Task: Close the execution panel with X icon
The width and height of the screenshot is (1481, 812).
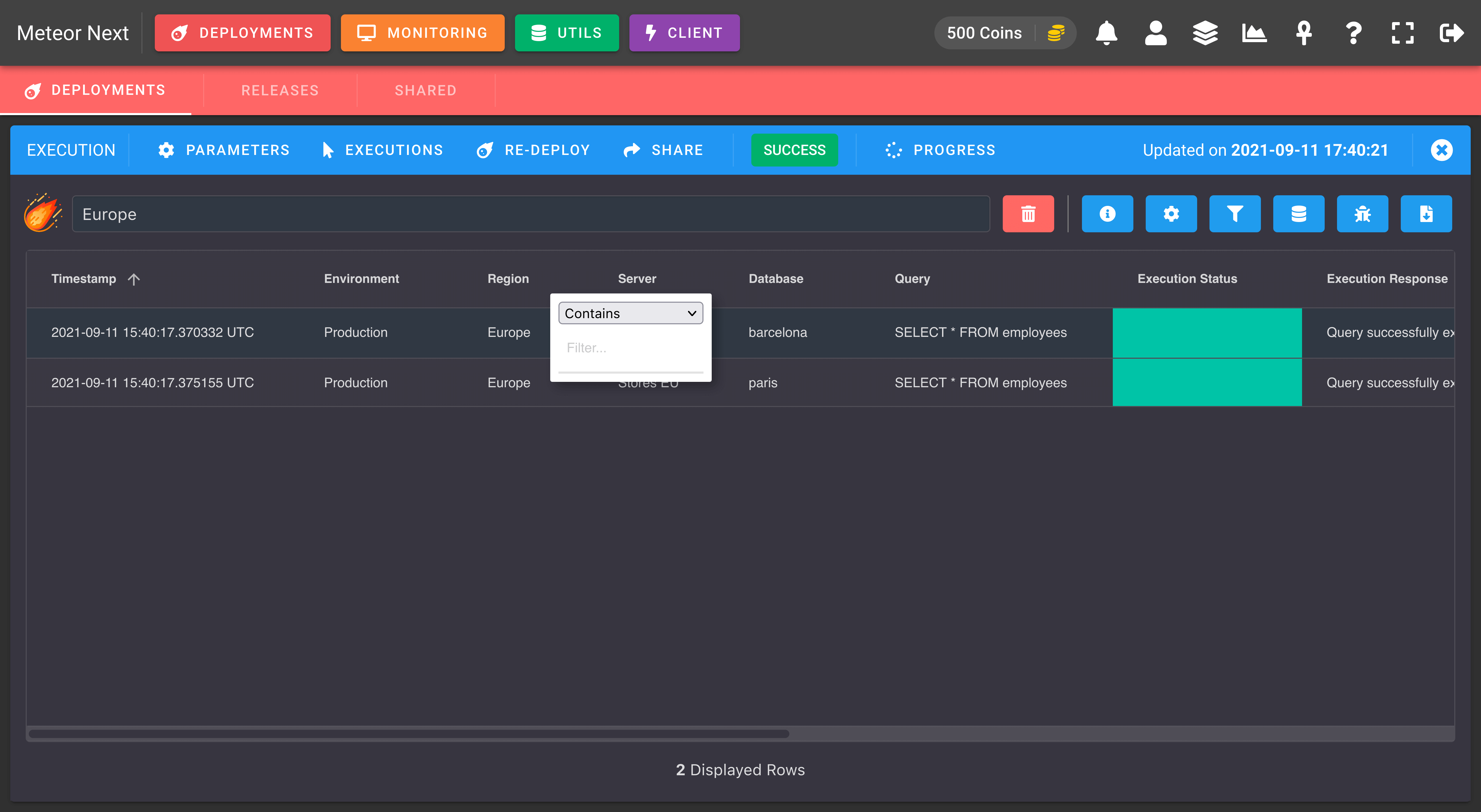Action: click(x=1441, y=150)
